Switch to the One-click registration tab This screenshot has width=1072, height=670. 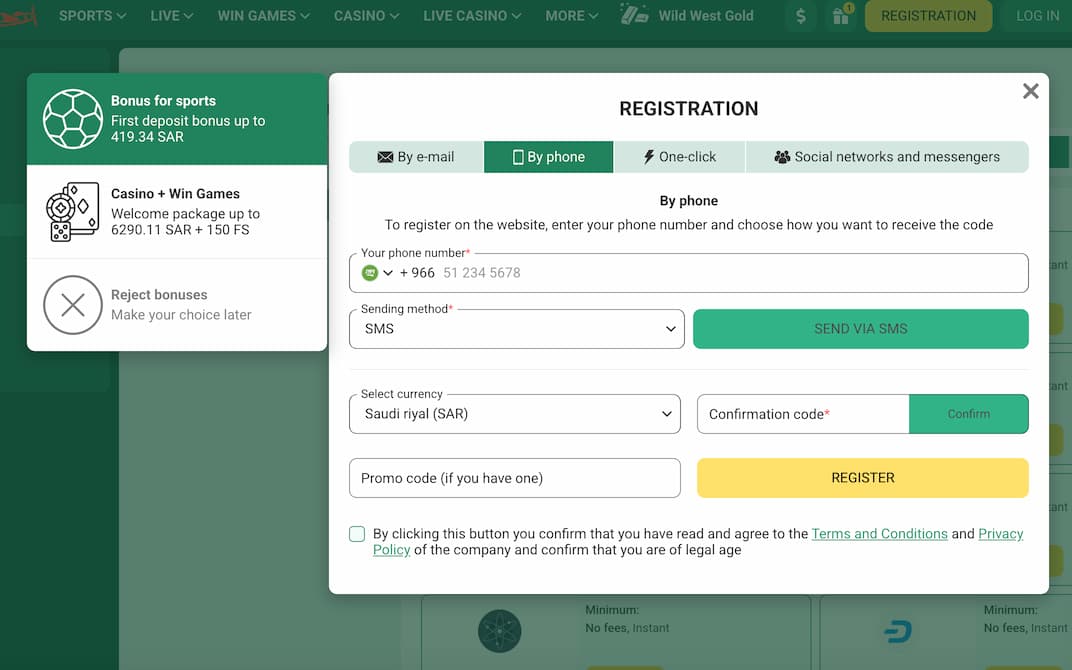[x=680, y=157]
